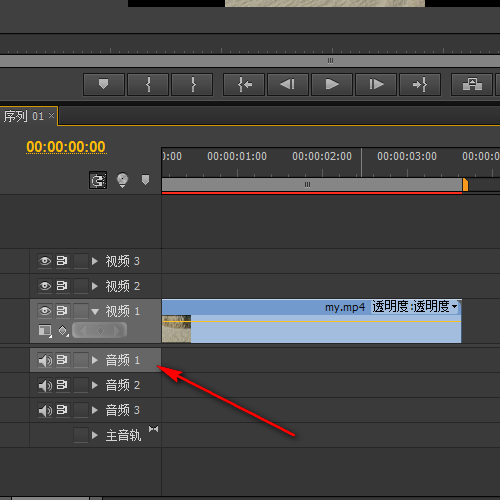Viewport: 500px width, 500px height.
Task: Toggle the Snap magnet icon in the timeline
Action: (98, 180)
